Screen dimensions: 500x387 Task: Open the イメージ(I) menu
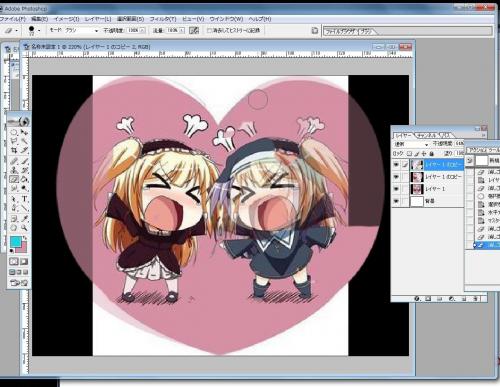point(66,19)
